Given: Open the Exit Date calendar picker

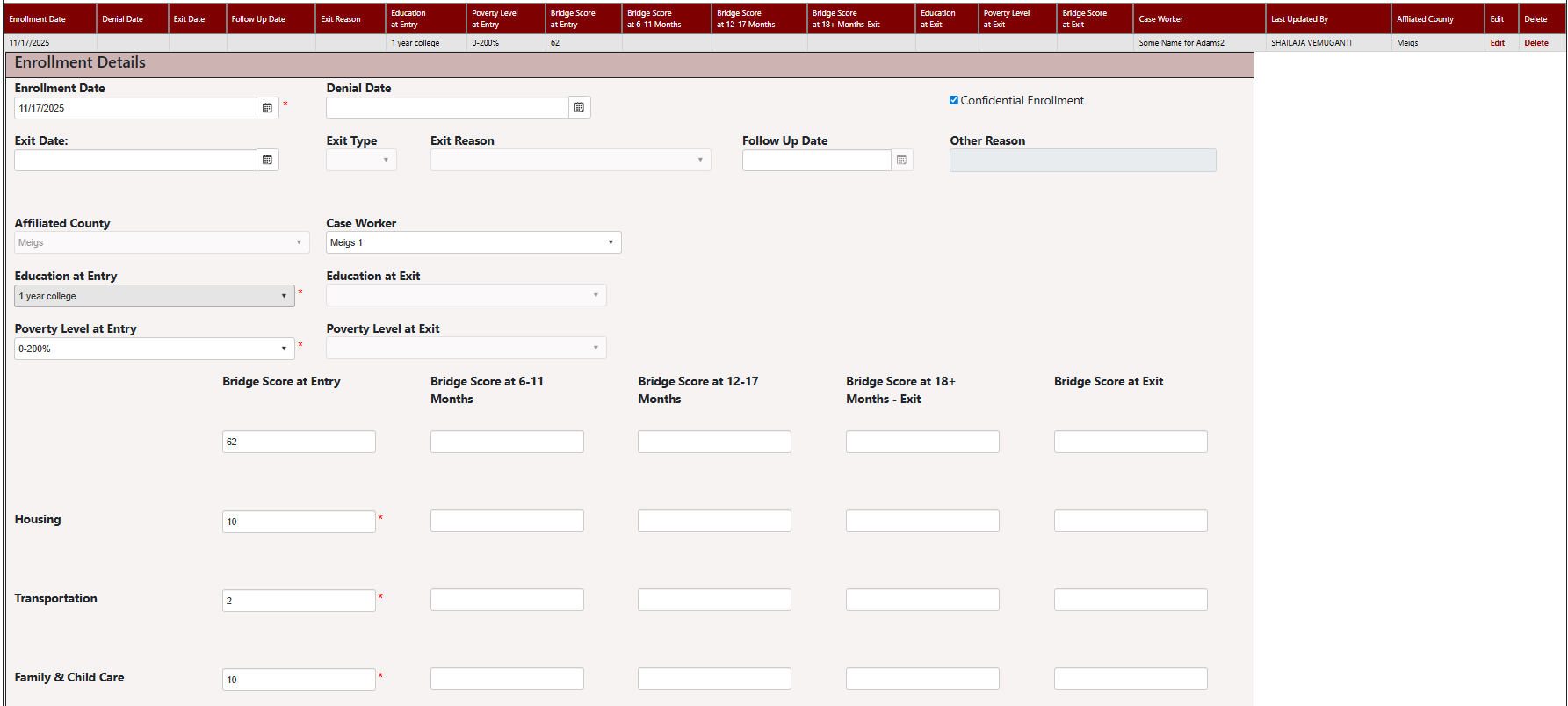Looking at the screenshot, I should click(x=268, y=160).
